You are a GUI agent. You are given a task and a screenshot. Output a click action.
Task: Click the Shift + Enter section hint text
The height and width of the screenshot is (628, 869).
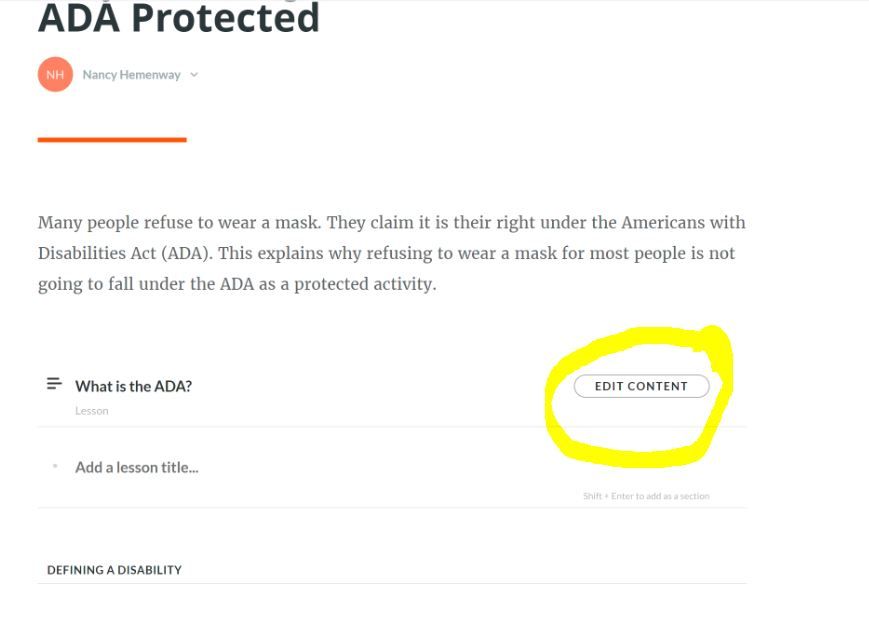[646, 496]
